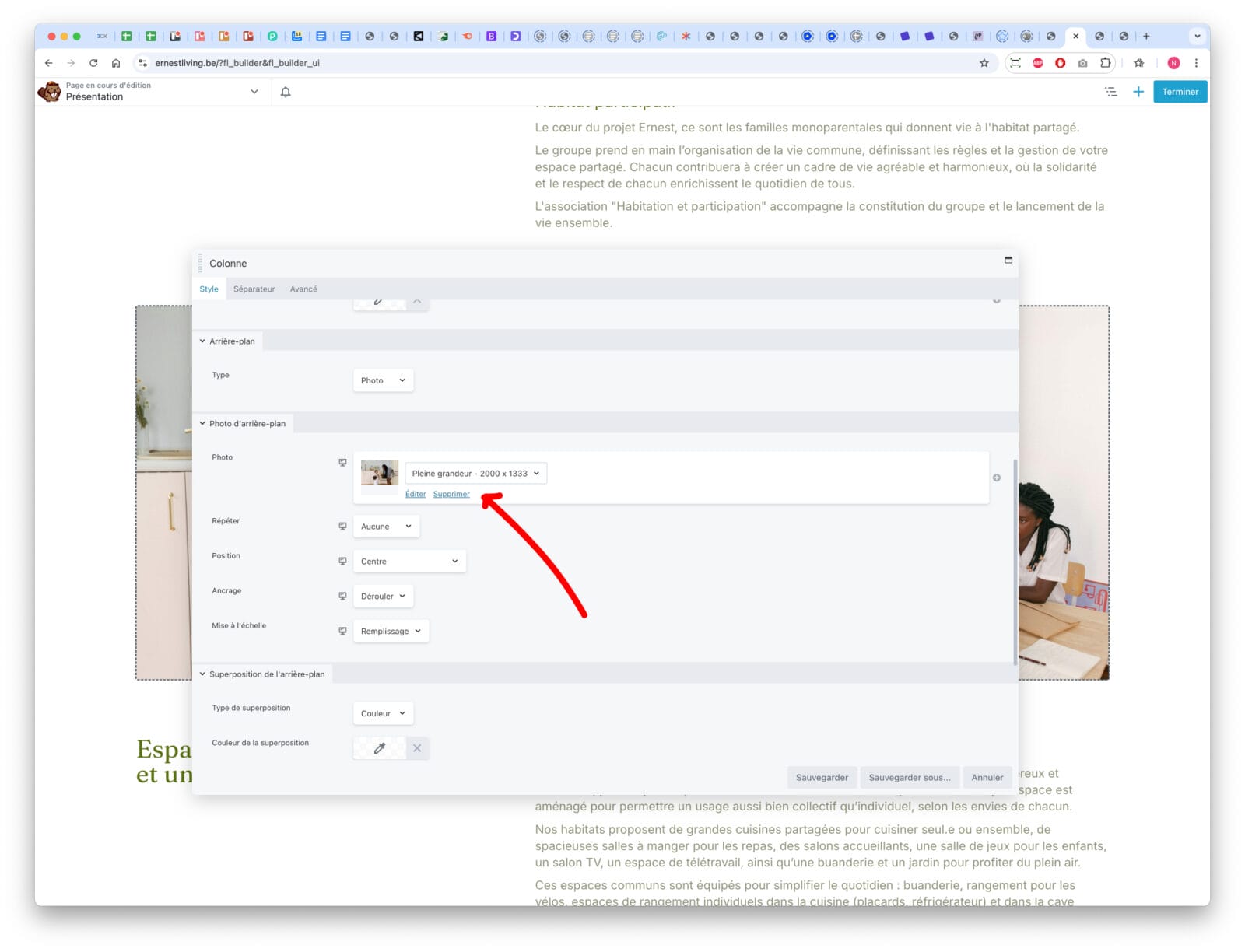Click the Supprimer link under the photo
Screen dimensions: 1245x952
click(451, 495)
